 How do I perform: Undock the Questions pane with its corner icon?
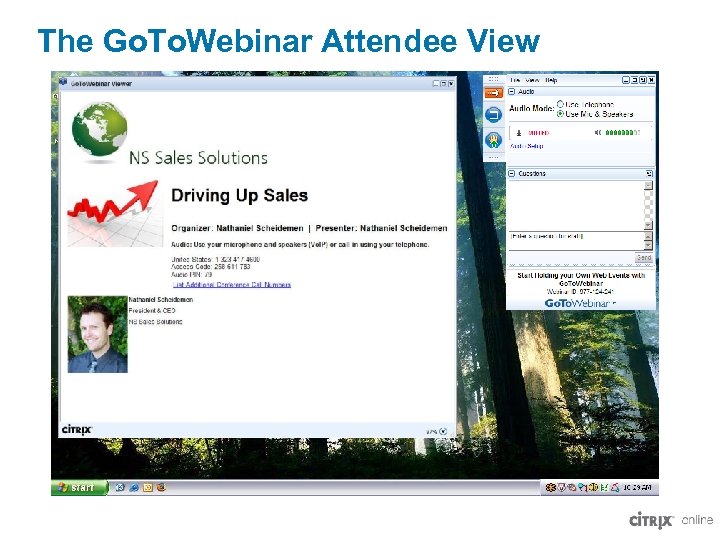point(649,174)
